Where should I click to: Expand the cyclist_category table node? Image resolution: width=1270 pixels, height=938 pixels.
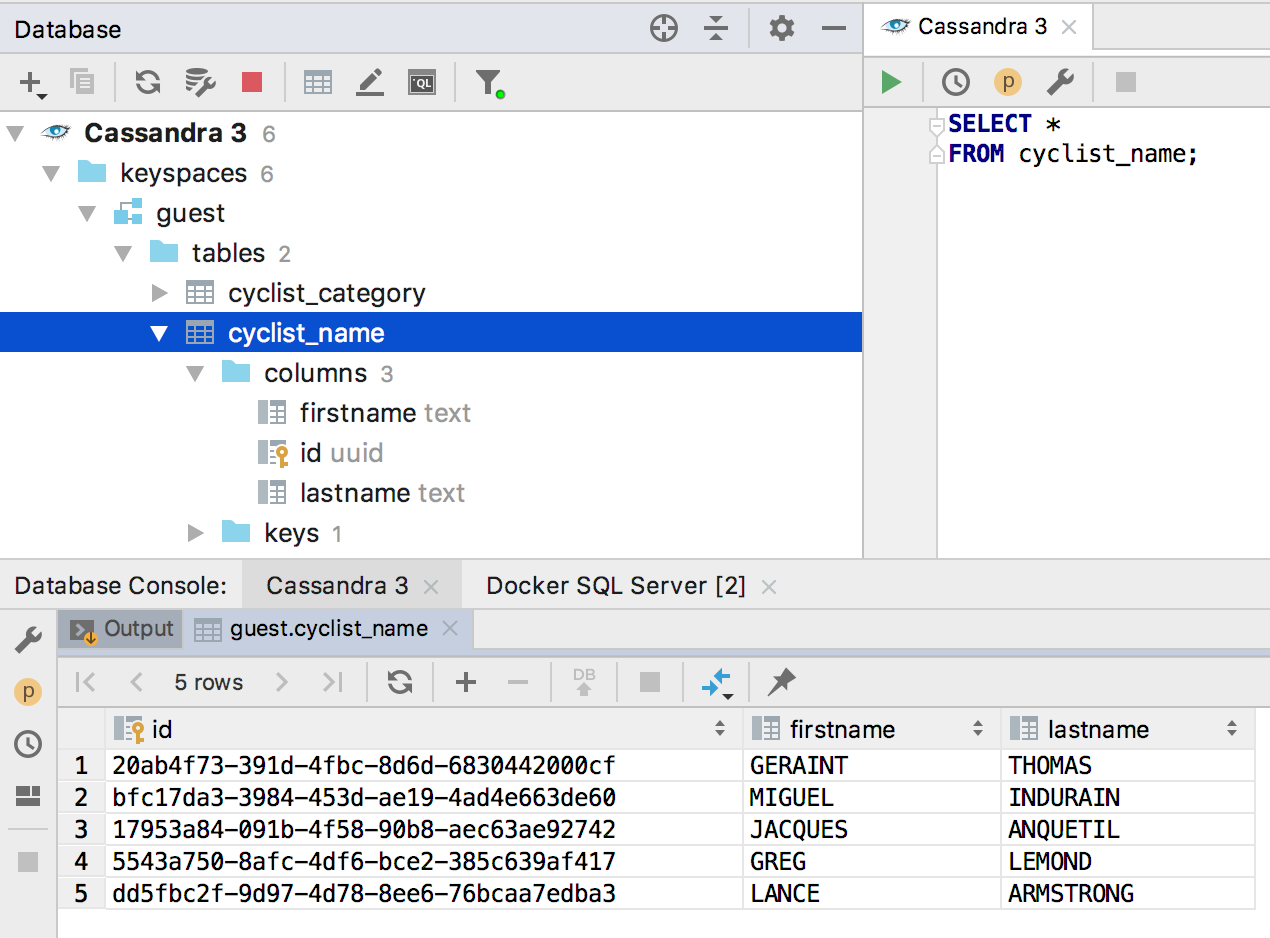pyautogui.click(x=159, y=293)
